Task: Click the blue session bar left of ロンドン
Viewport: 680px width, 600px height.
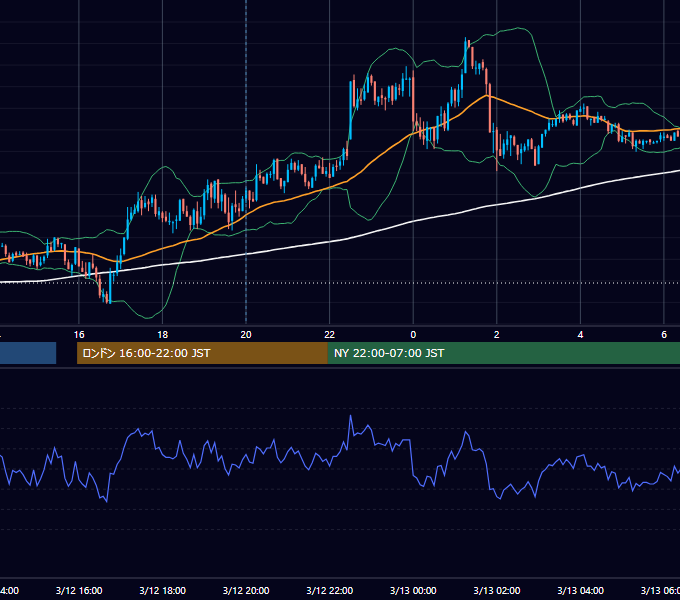Action: (x=28, y=353)
